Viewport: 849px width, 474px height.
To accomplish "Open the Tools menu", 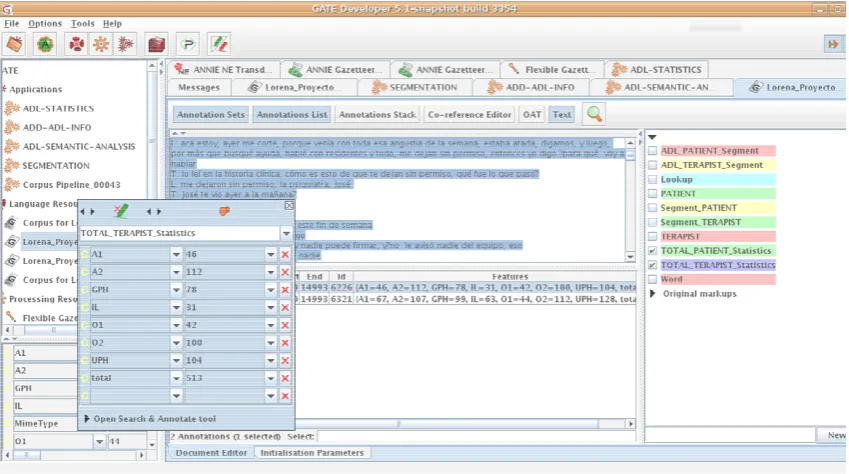I will click(x=82, y=24).
